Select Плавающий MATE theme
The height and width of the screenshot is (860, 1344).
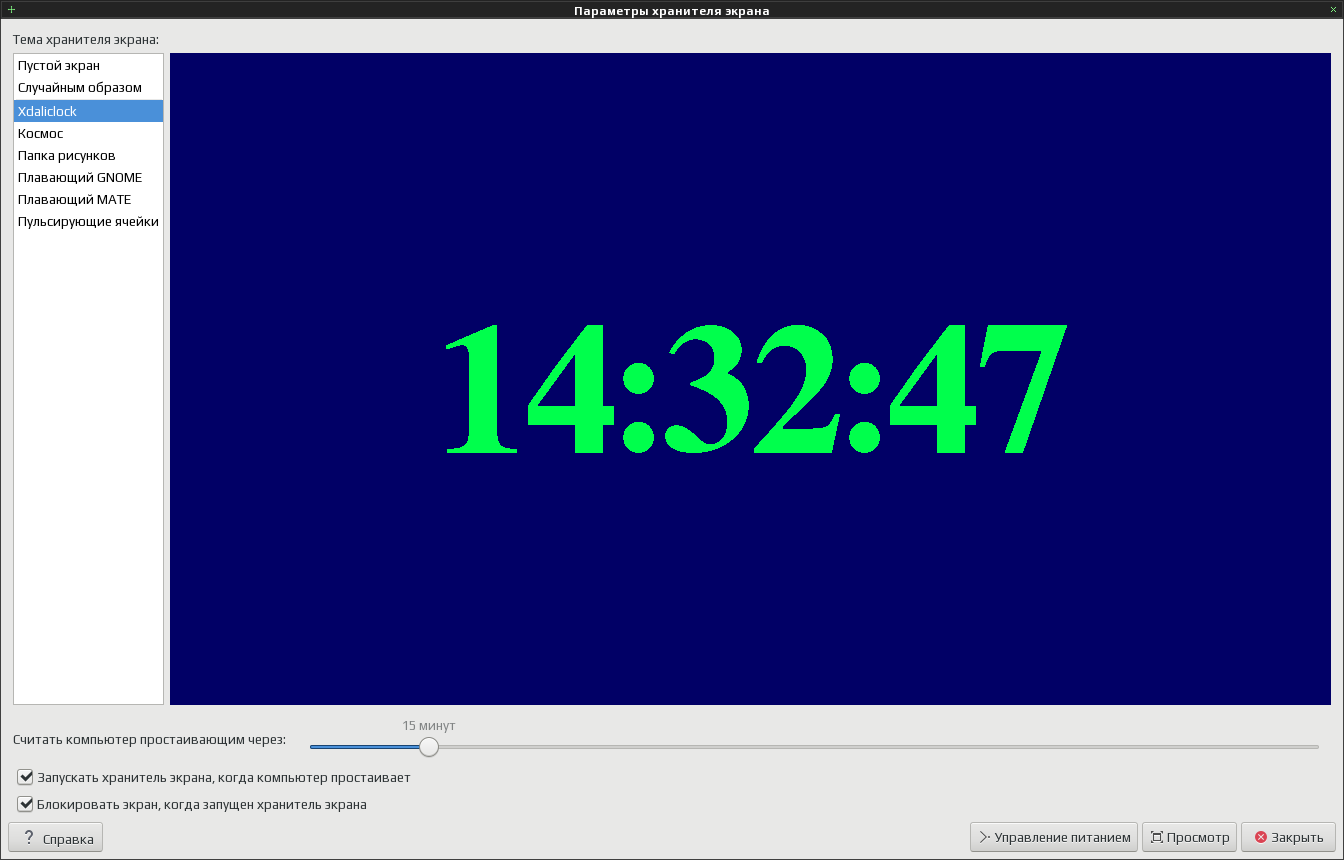click(x=88, y=199)
